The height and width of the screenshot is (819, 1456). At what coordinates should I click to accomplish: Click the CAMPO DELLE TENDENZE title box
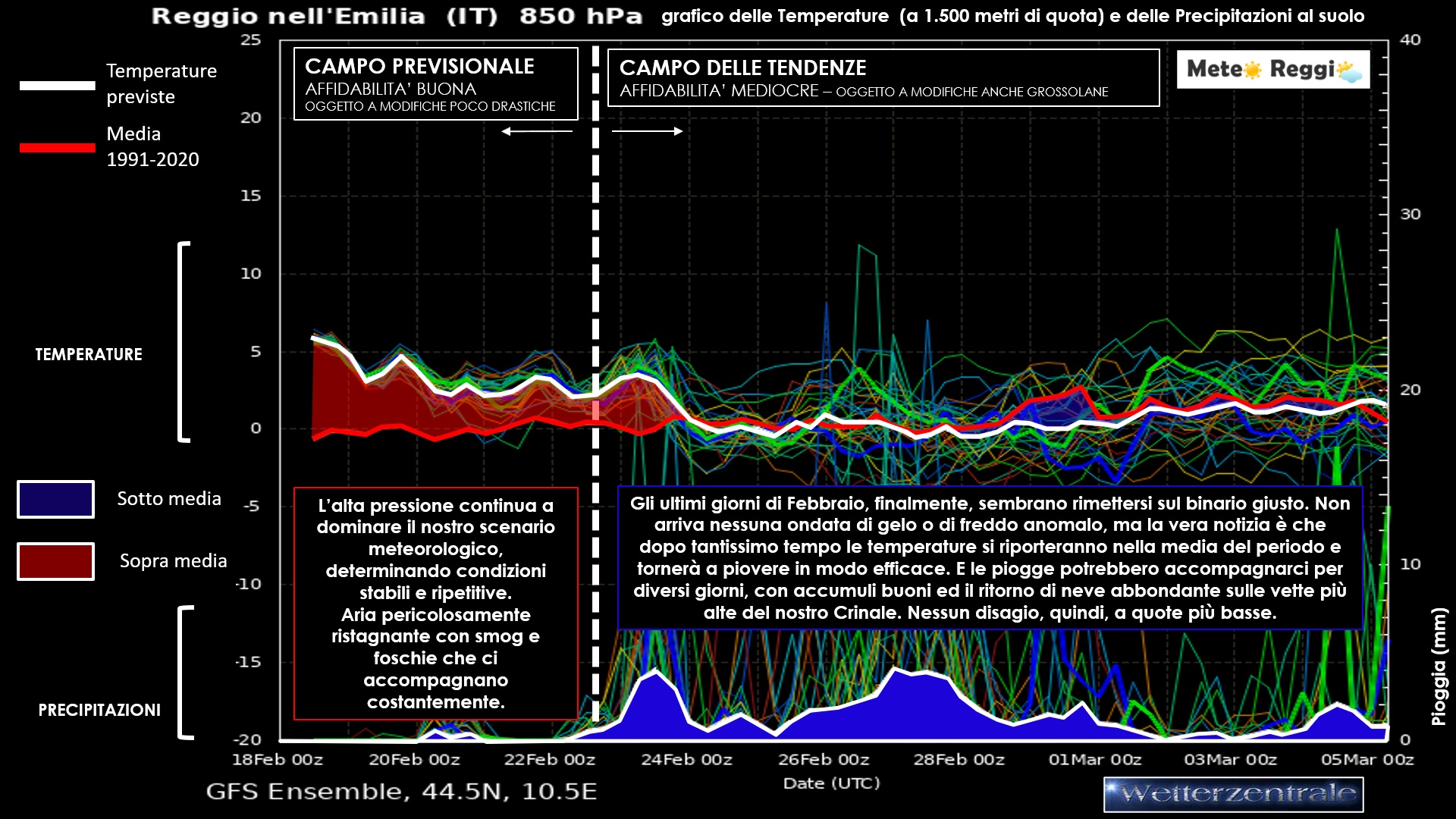click(883, 77)
